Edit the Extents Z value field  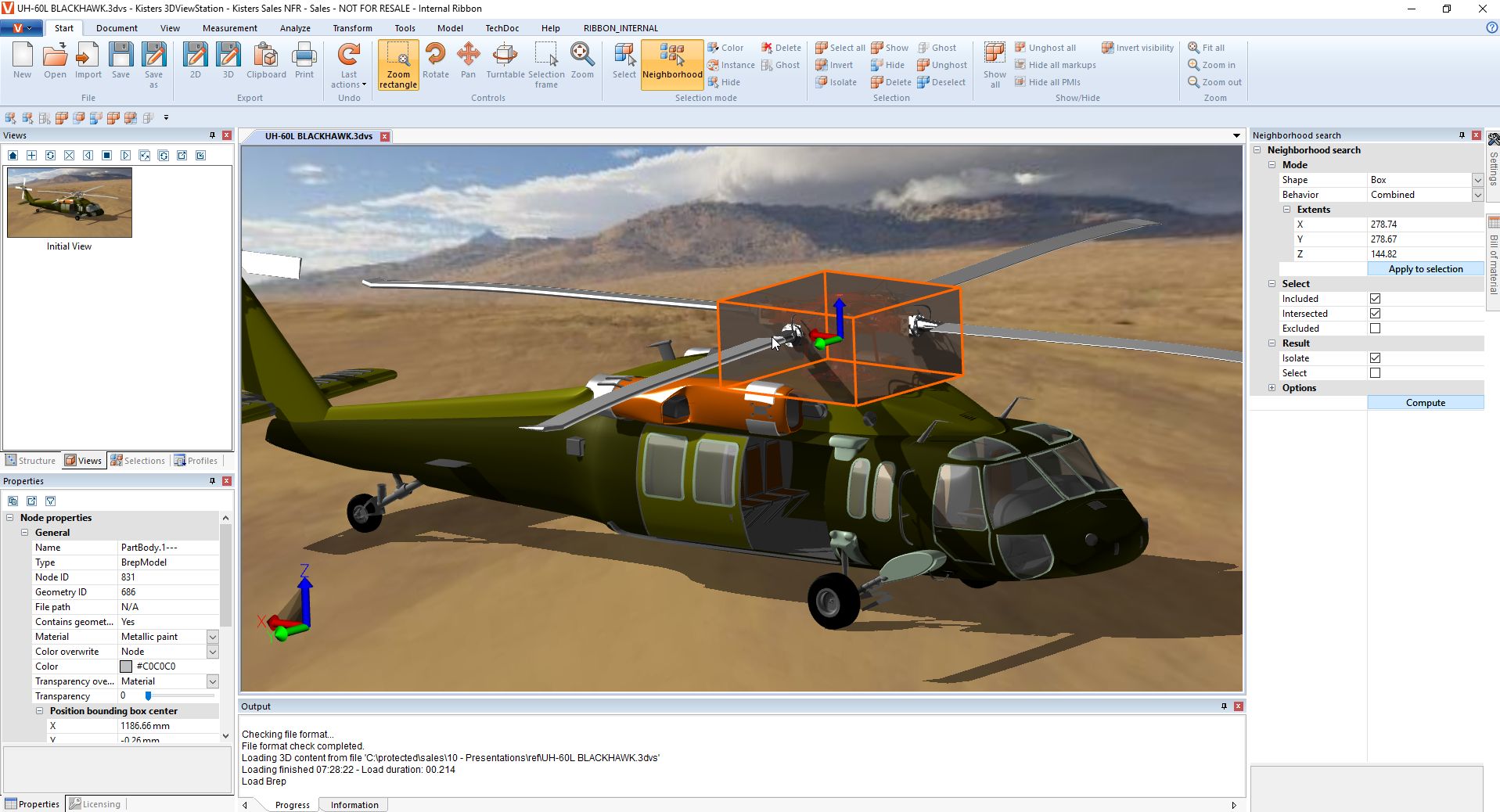(x=1425, y=254)
